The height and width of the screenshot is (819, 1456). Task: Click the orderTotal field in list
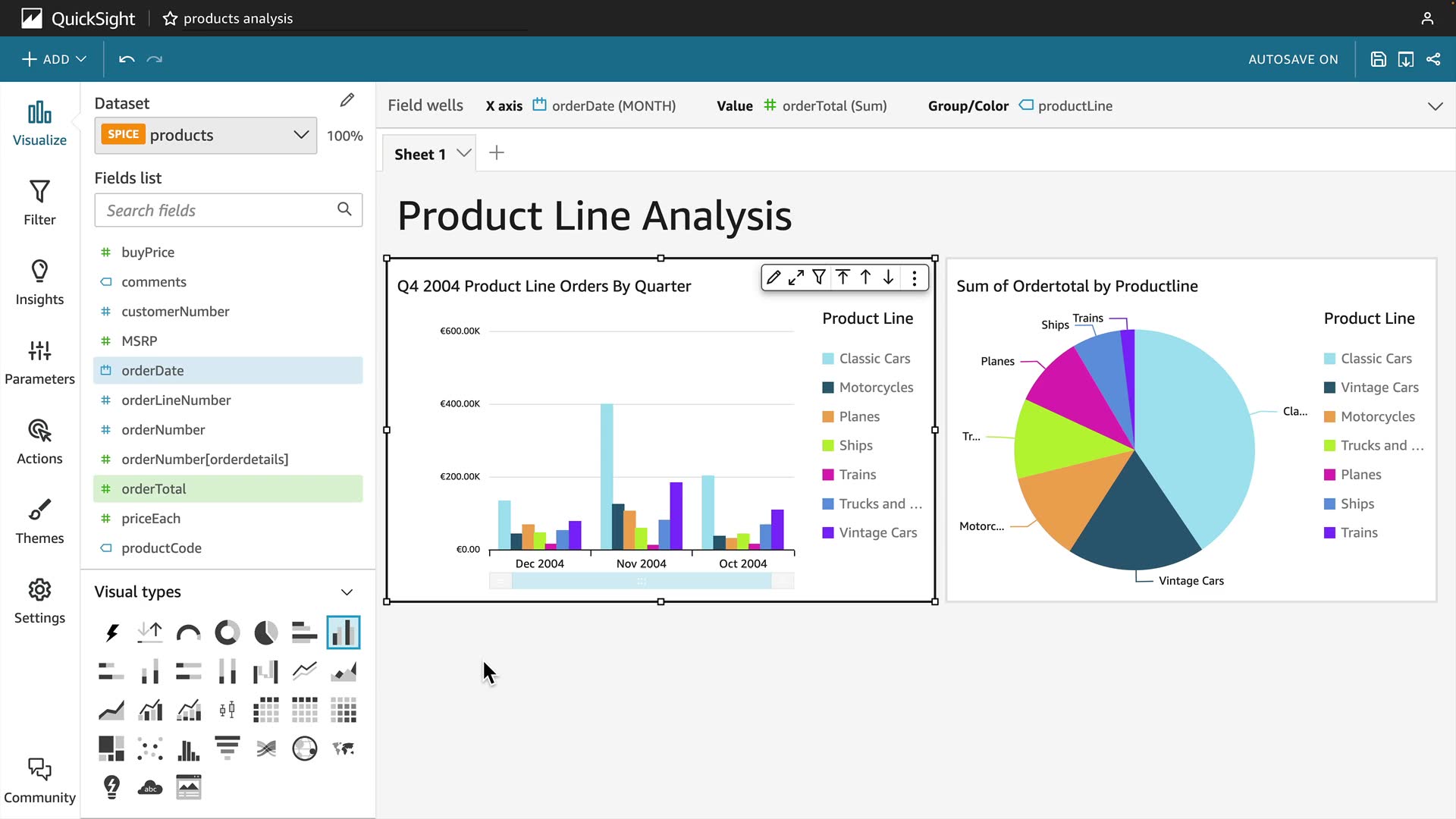[154, 489]
